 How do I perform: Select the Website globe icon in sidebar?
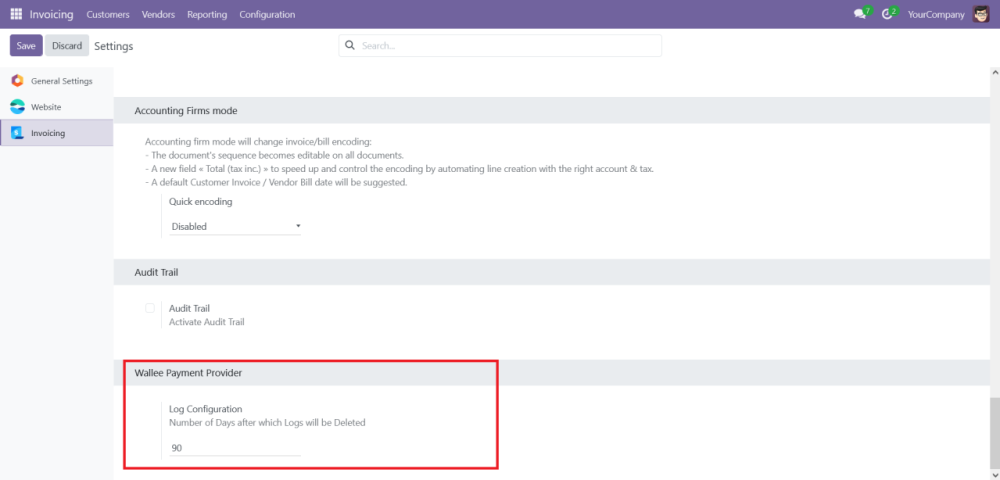17,107
